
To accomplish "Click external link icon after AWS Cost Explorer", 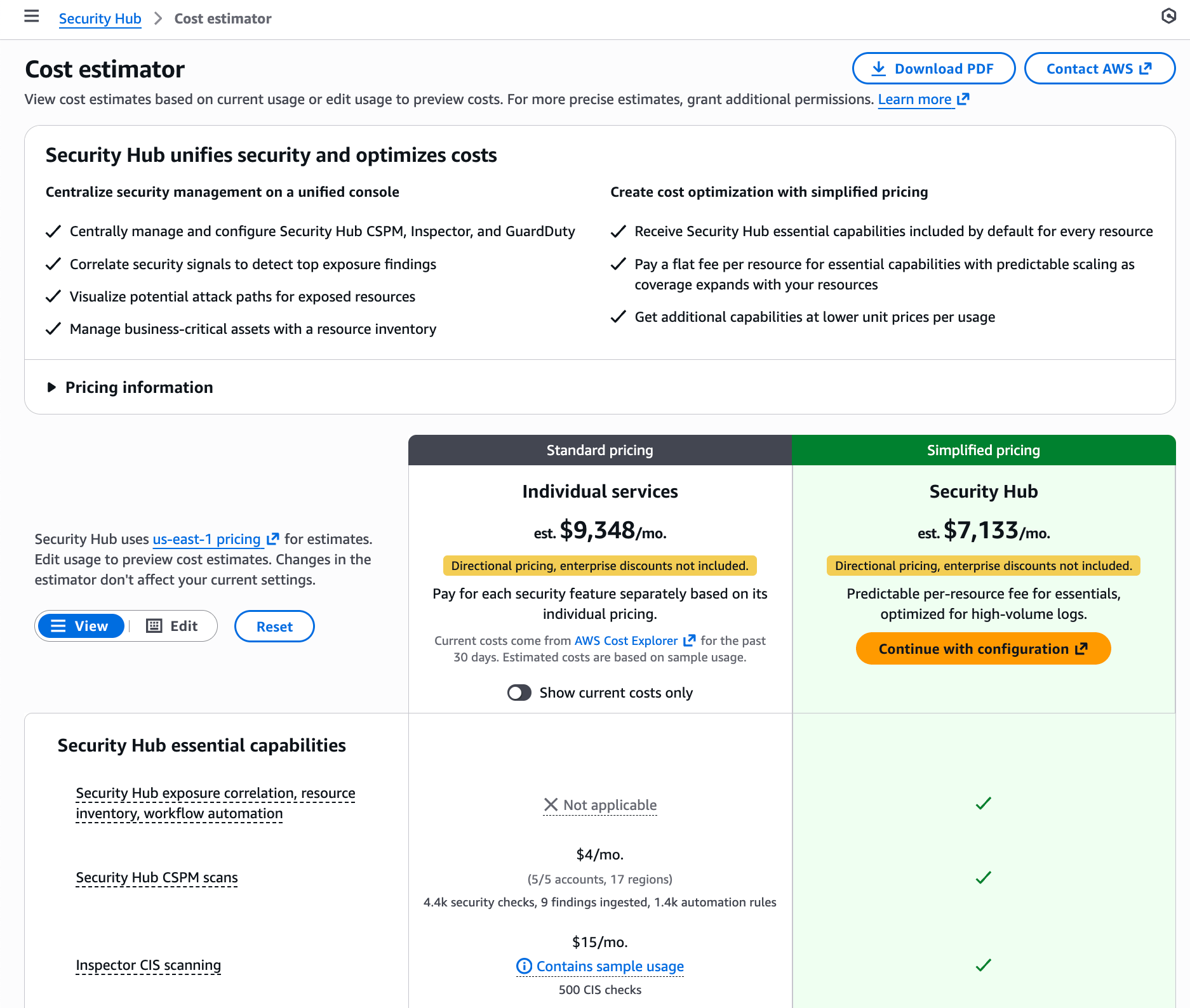I will click(x=690, y=640).
